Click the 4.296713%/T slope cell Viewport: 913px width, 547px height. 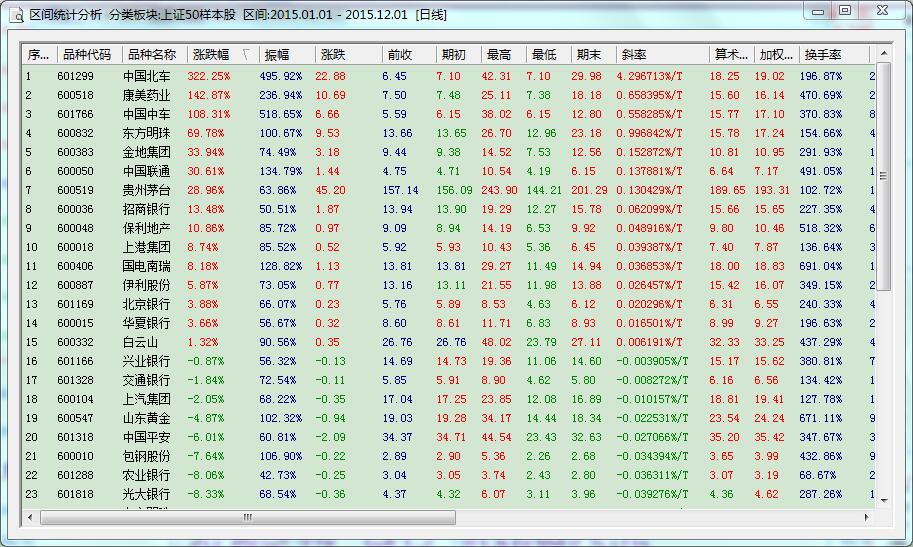(649, 76)
